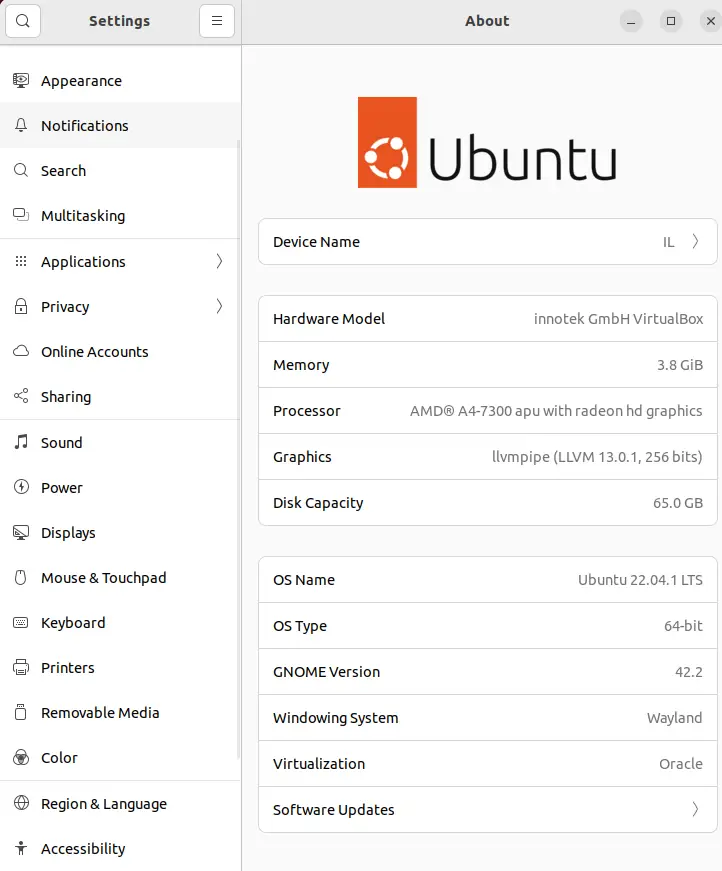
Task: Open Region & Language label
Action: (104, 804)
